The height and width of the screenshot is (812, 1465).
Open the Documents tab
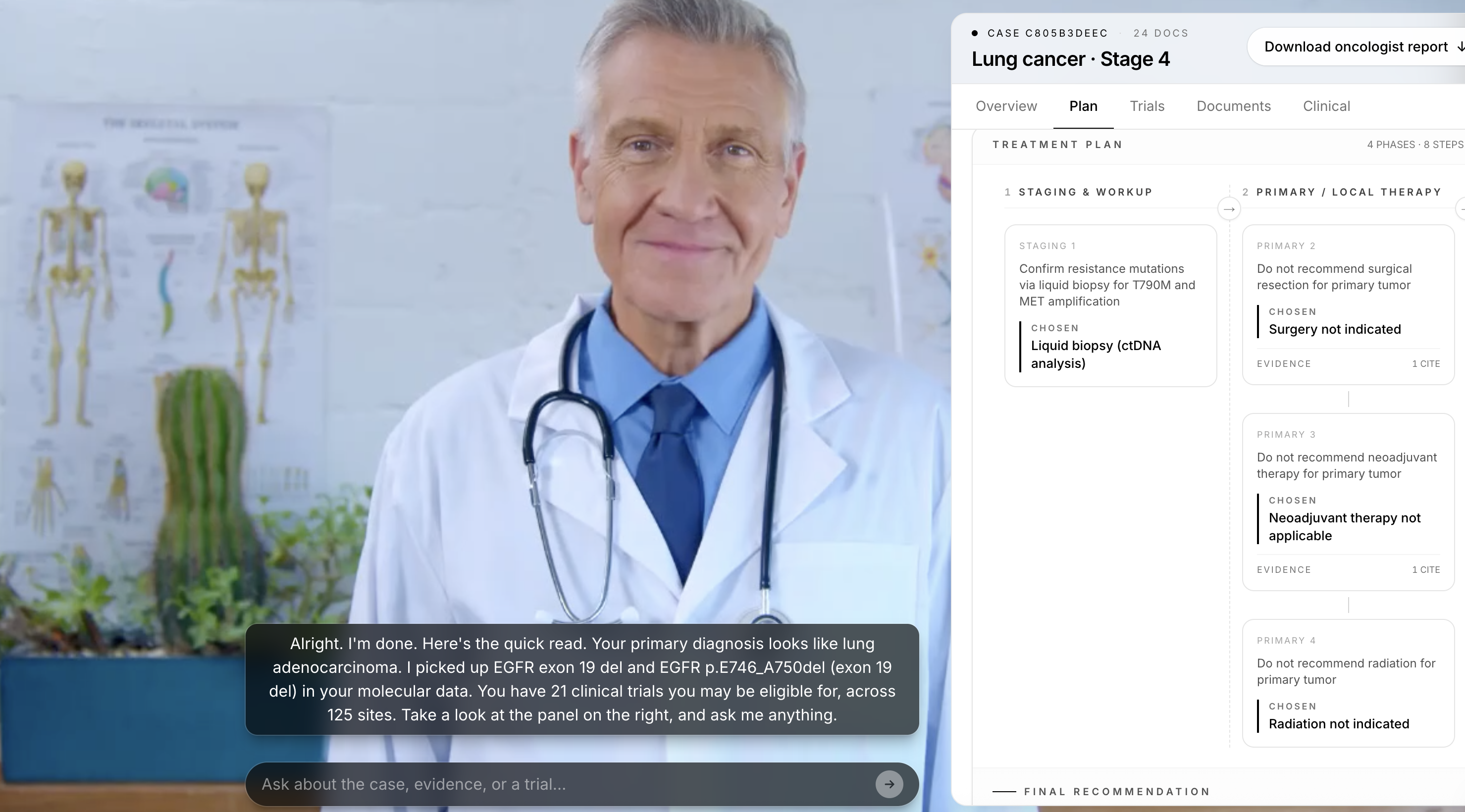click(x=1233, y=106)
